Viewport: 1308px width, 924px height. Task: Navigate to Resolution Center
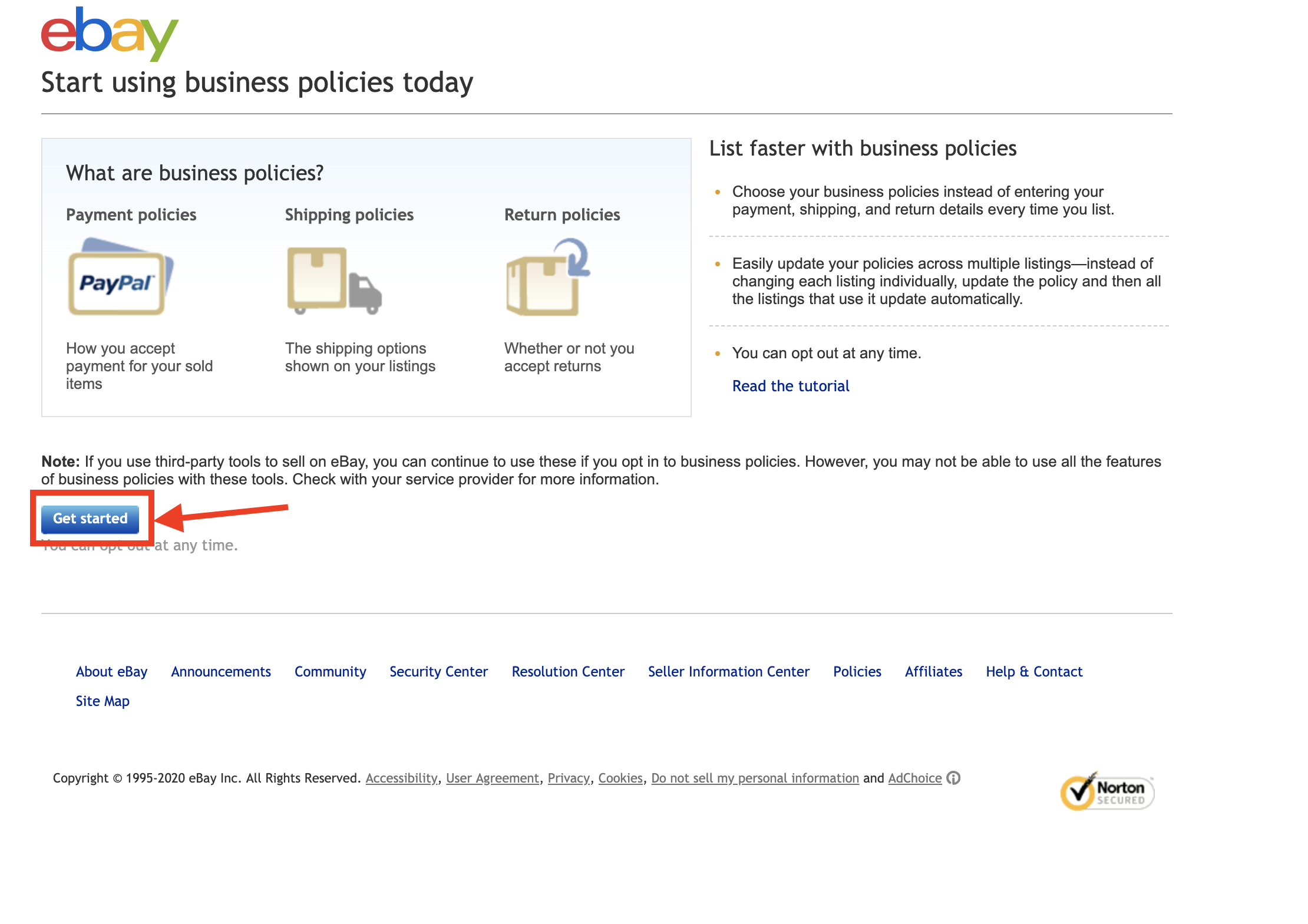coord(568,672)
